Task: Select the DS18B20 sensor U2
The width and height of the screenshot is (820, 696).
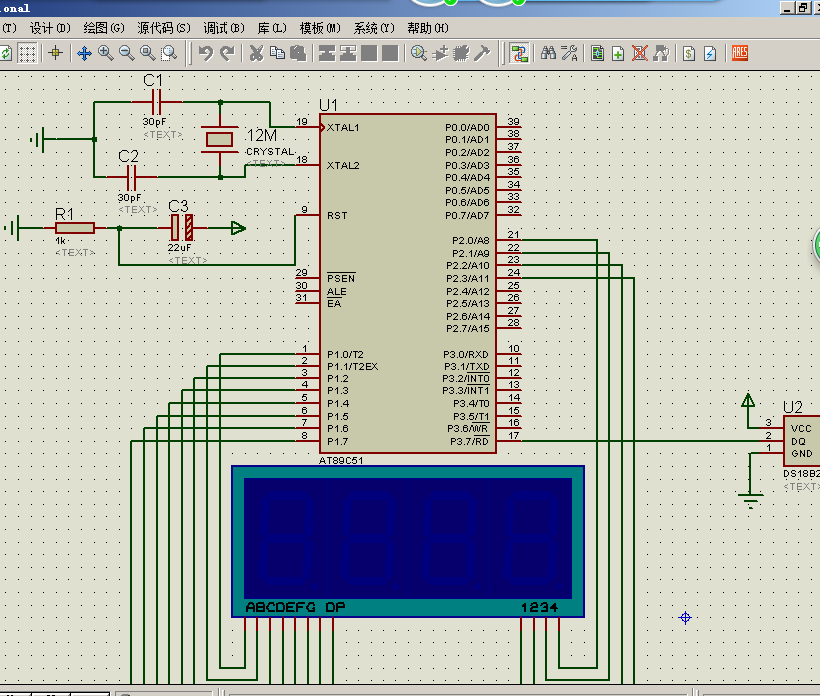Action: point(802,441)
